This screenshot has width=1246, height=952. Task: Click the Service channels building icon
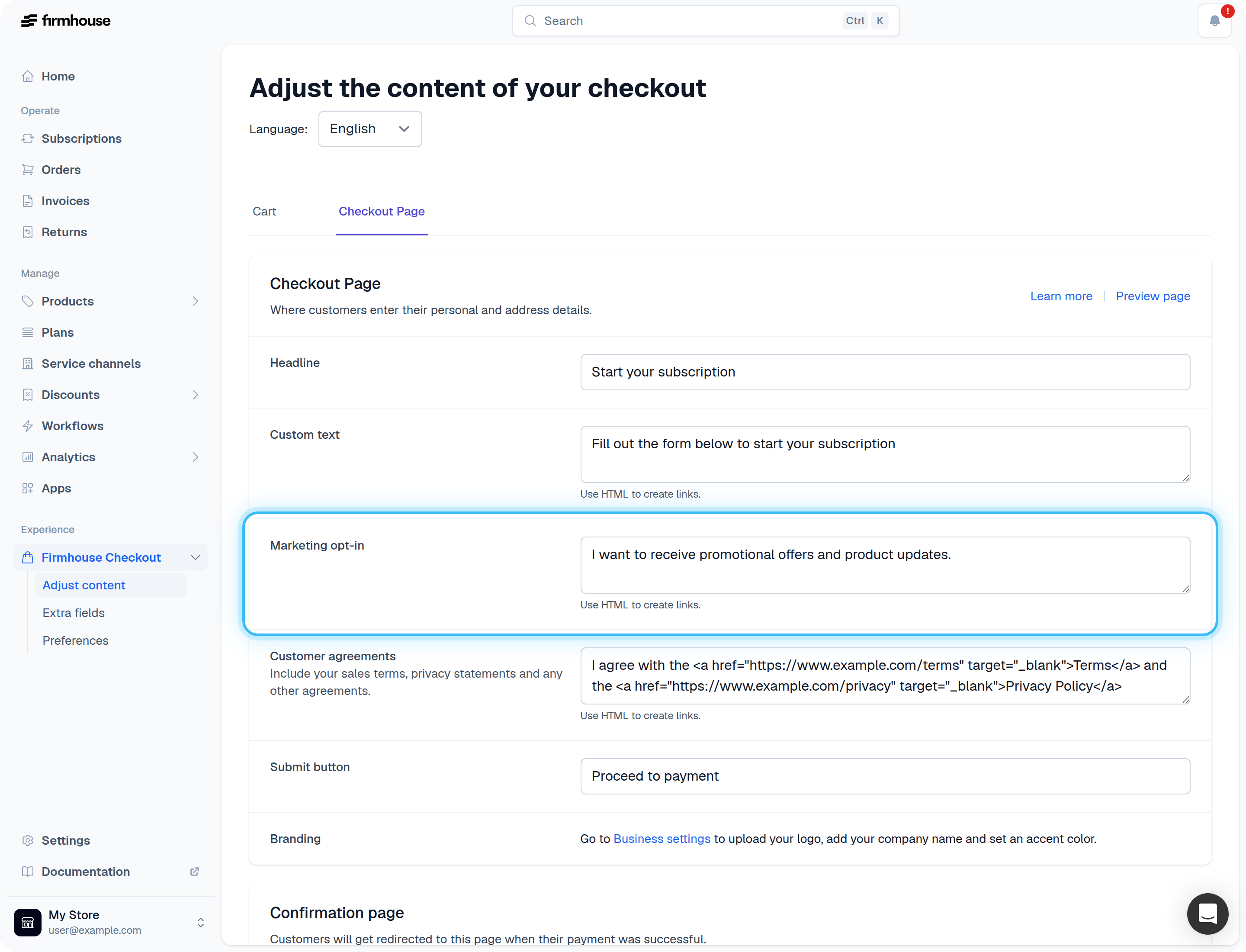pyautogui.click(x=27, y=363)
